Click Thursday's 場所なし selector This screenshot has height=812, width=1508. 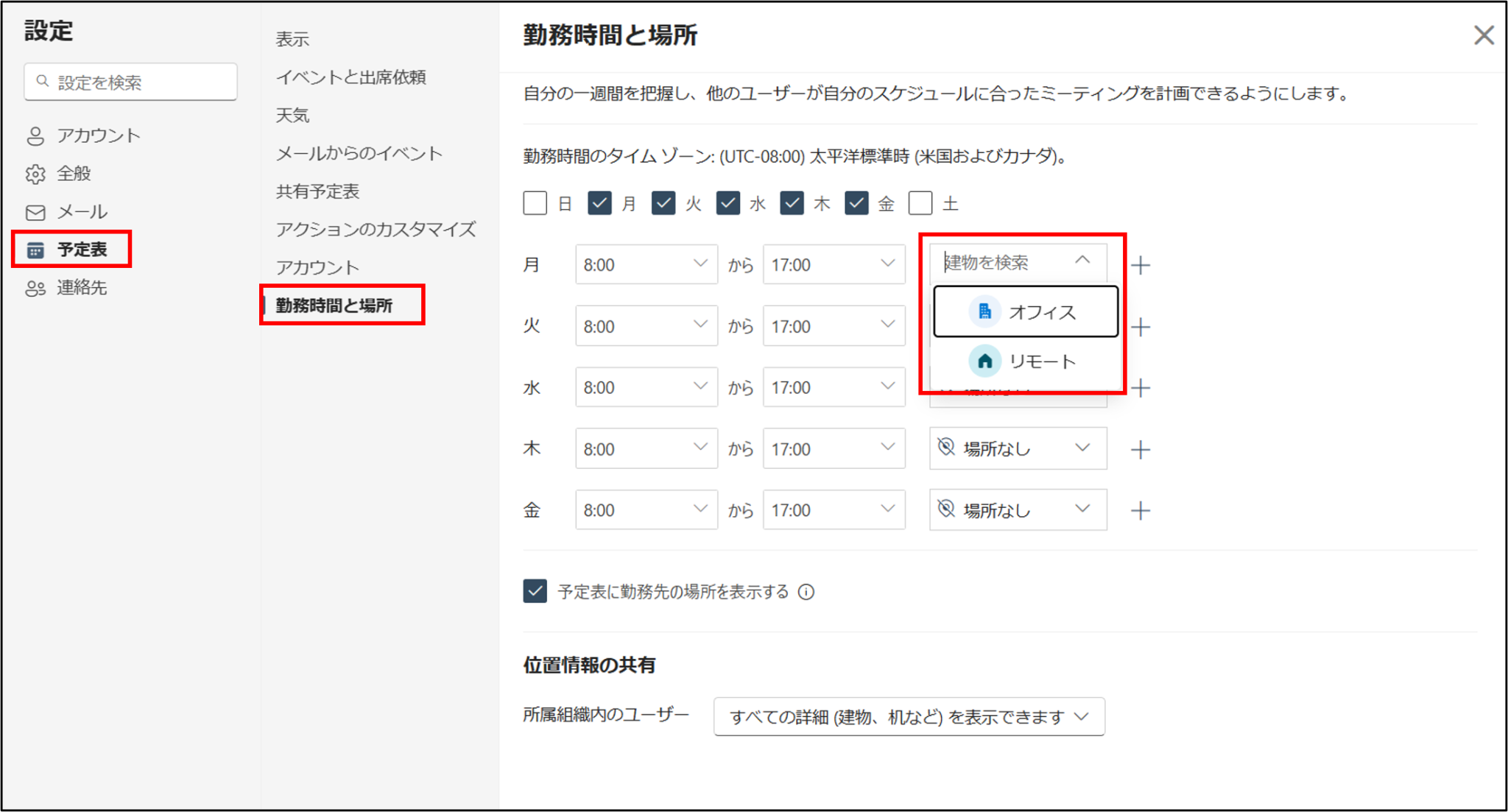click(1016, 448)
